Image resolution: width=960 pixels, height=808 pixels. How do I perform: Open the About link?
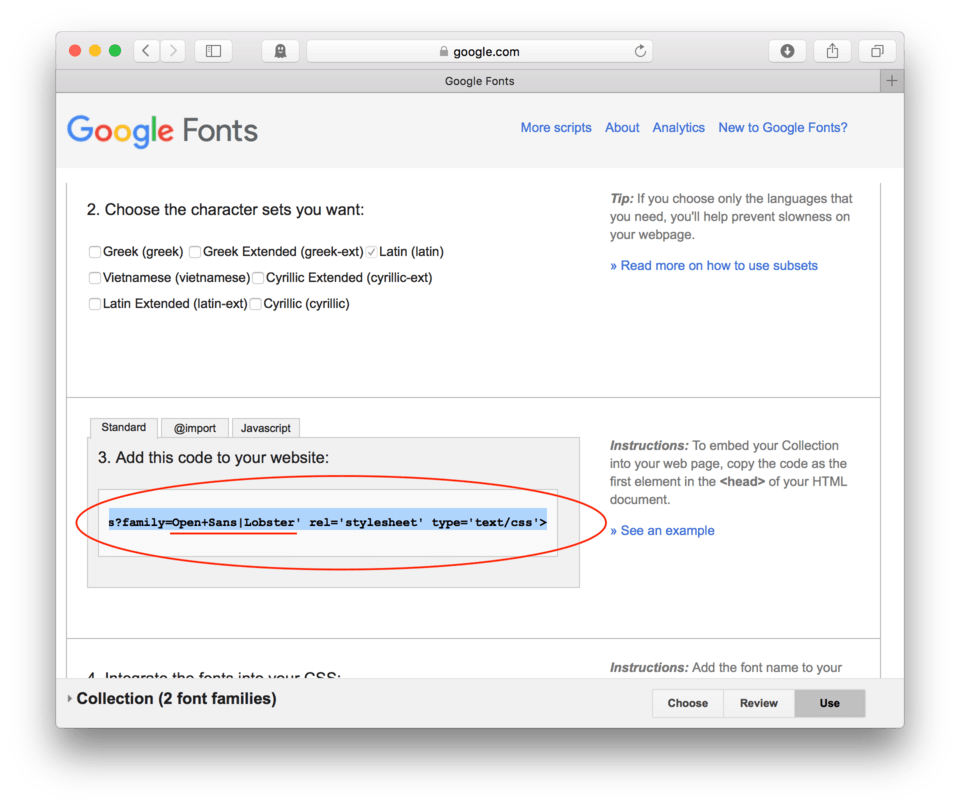622,127
